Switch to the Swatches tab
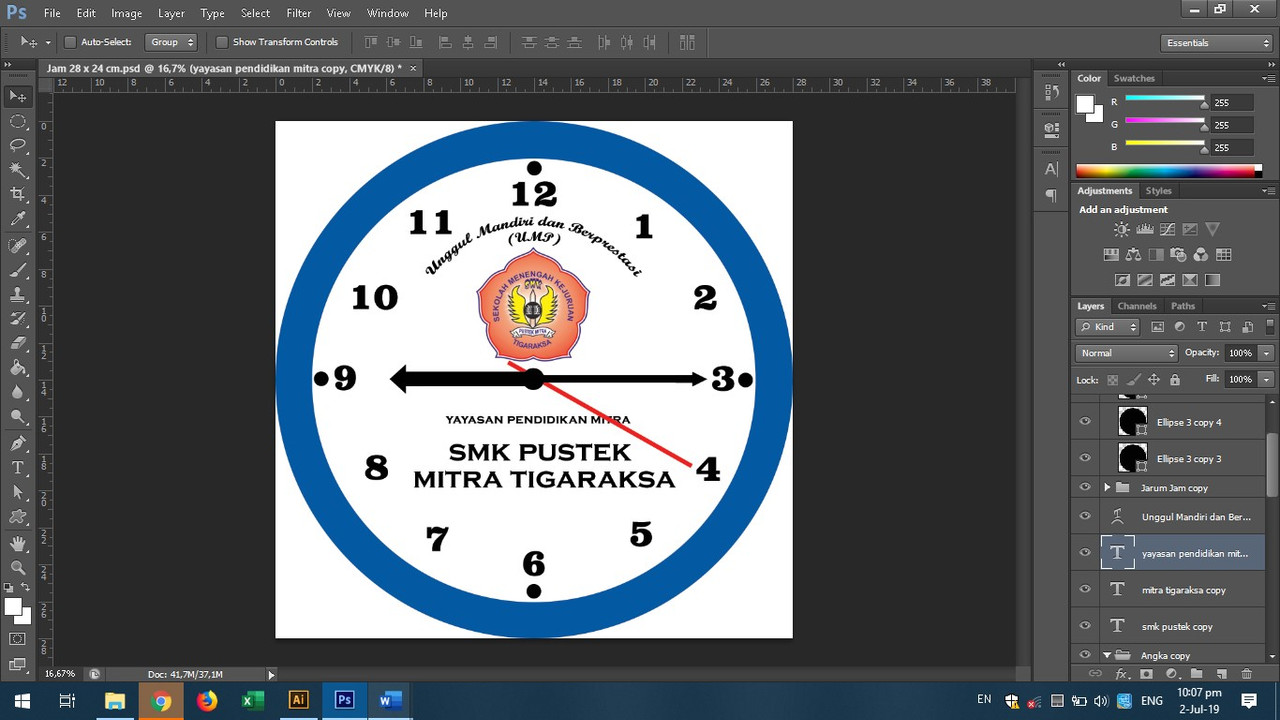This screenshot has width=1280, height=720. click(x=1134, y=78)
